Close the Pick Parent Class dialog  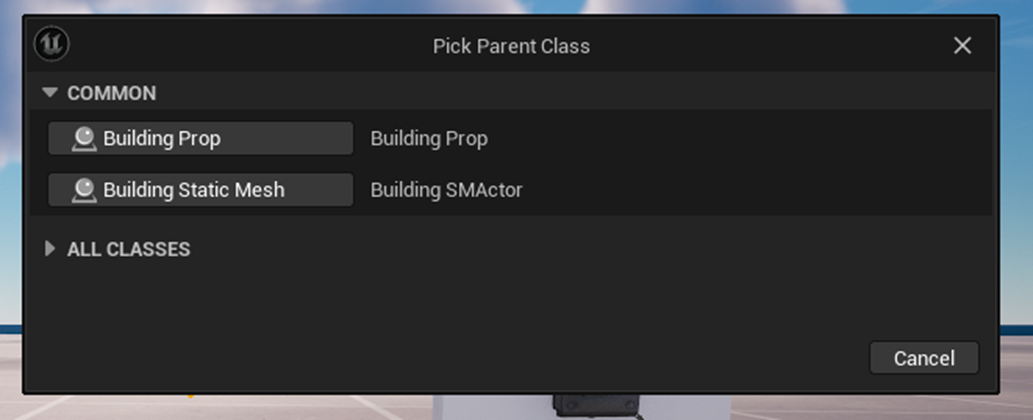click(962, 46)
